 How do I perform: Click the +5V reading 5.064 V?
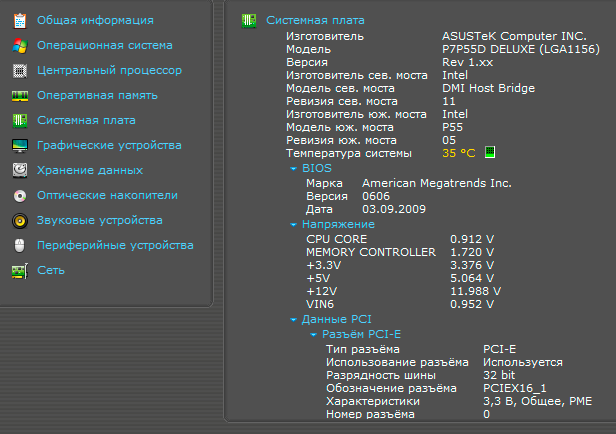(x=472, y=278)
